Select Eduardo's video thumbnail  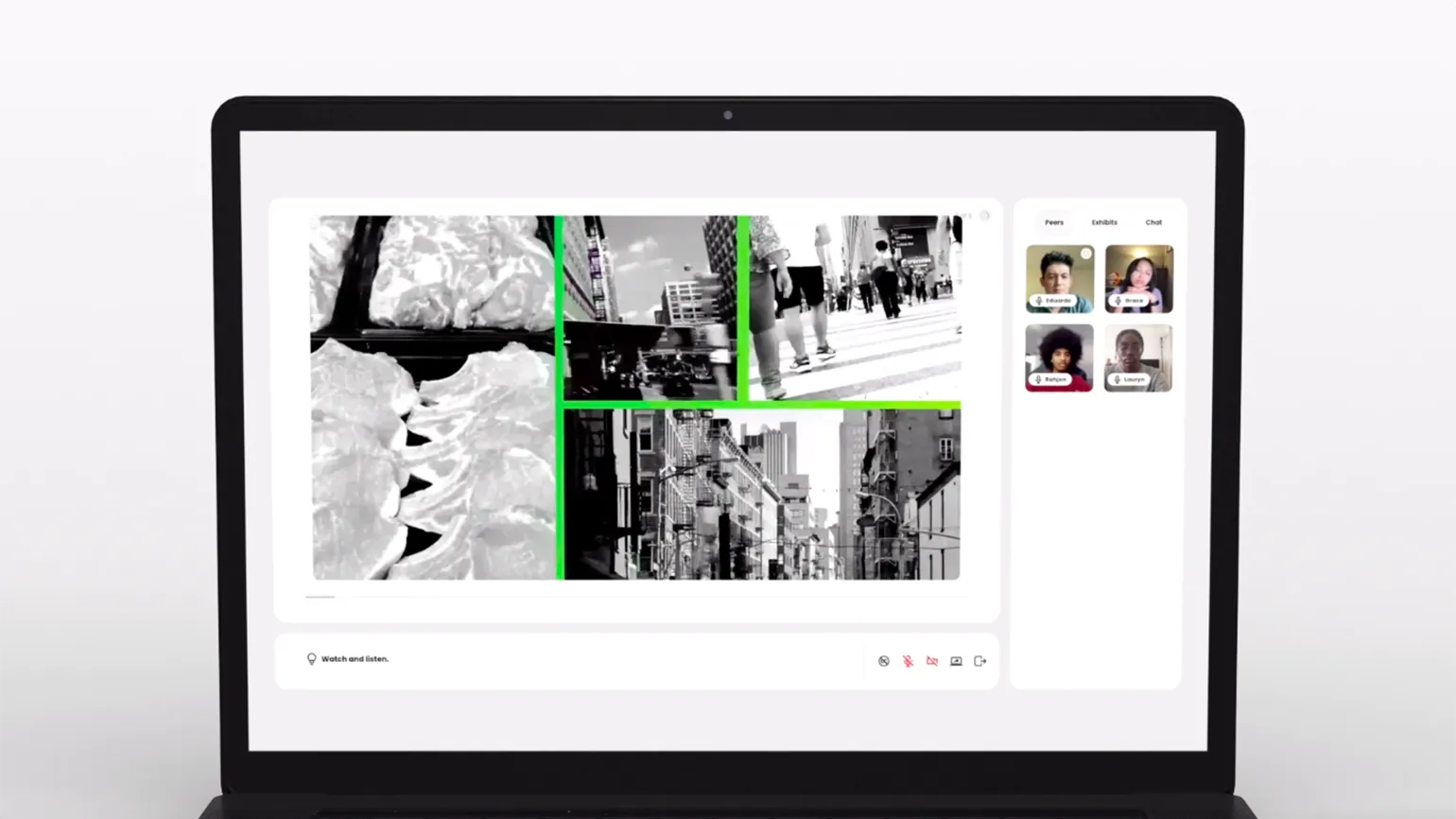(x=1059, y=274)
